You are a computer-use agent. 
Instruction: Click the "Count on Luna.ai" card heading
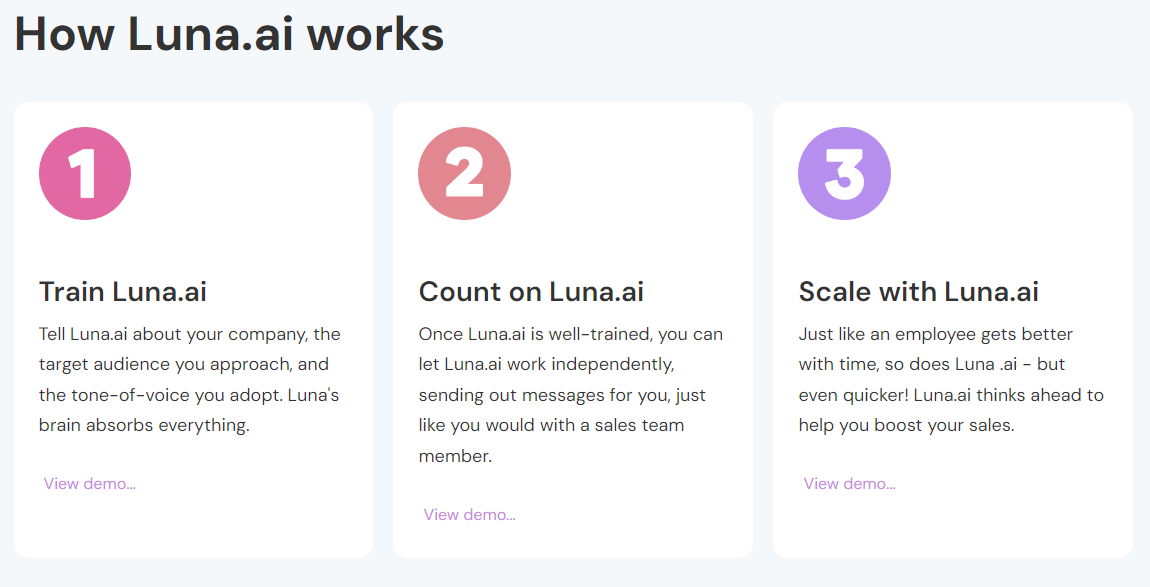click(x=531, y=292)
